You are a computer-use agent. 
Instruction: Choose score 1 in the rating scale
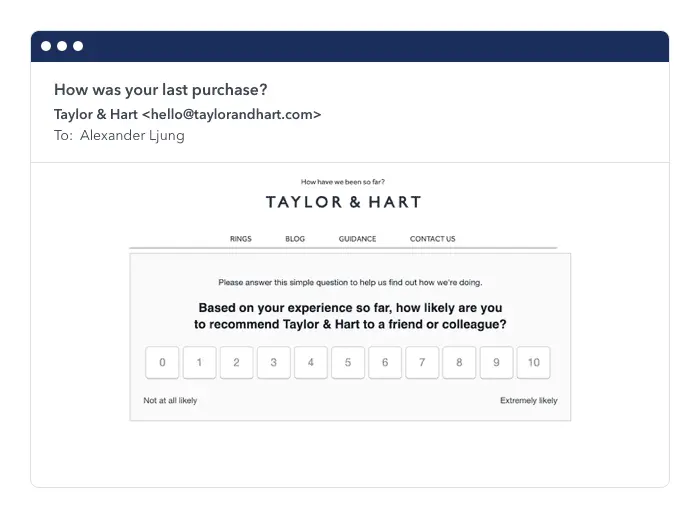click(x=199, y=363)
